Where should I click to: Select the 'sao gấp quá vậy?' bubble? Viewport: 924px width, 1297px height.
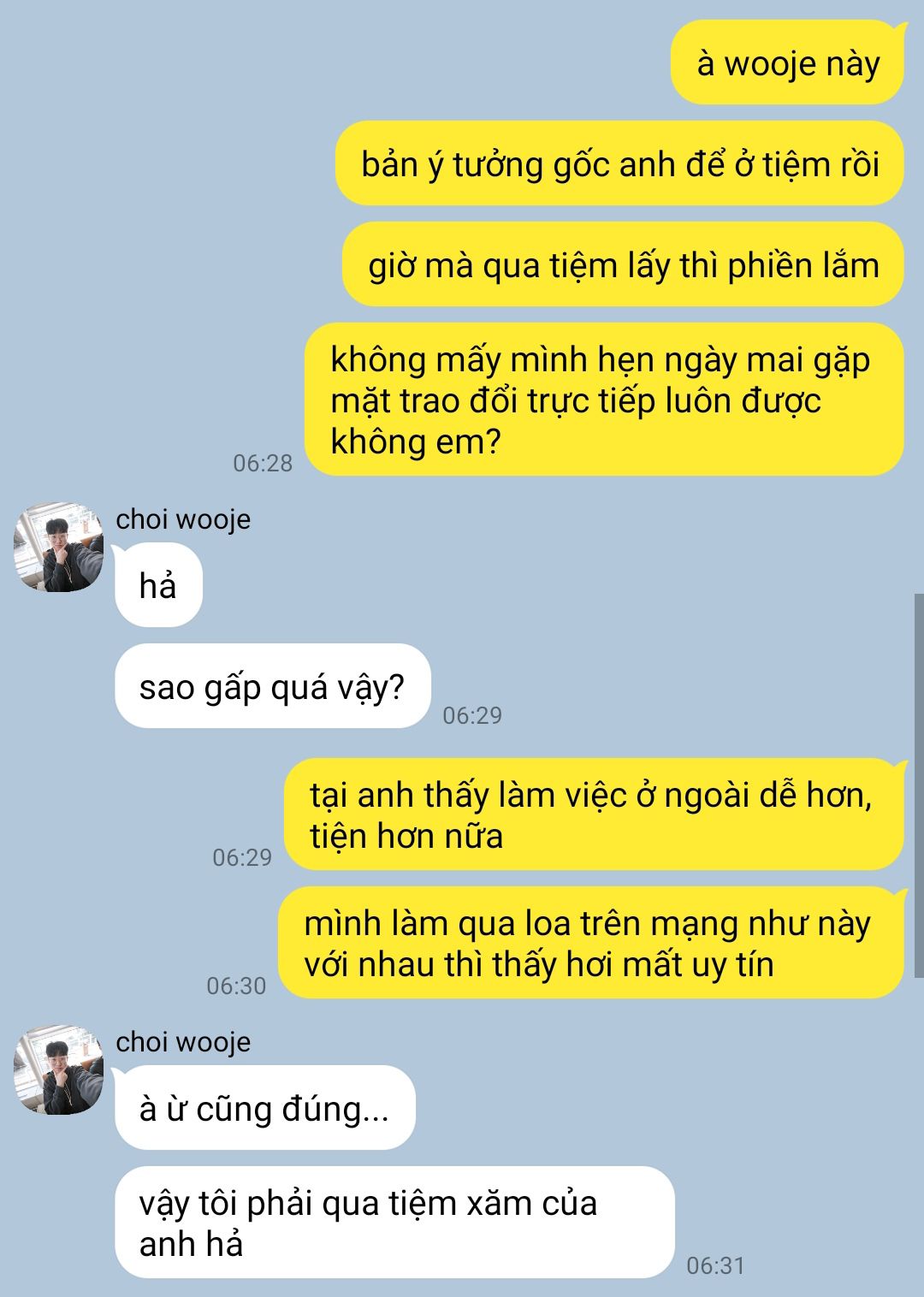tap(273, 686)
